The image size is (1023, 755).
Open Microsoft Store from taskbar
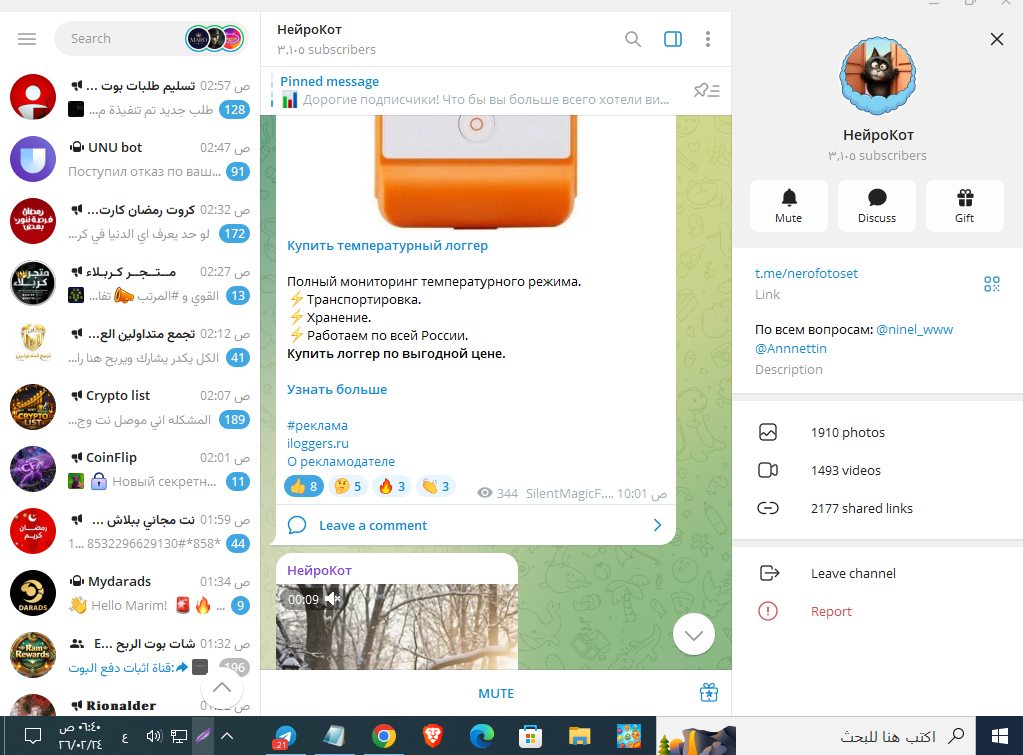[x=530, y=736]
